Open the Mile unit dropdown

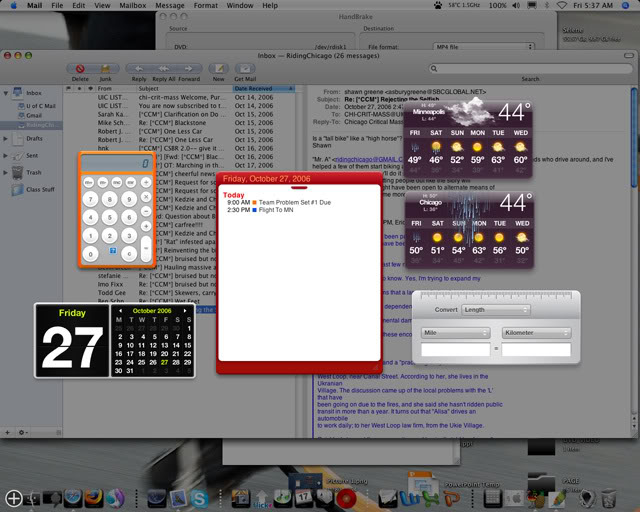[456, 333]
